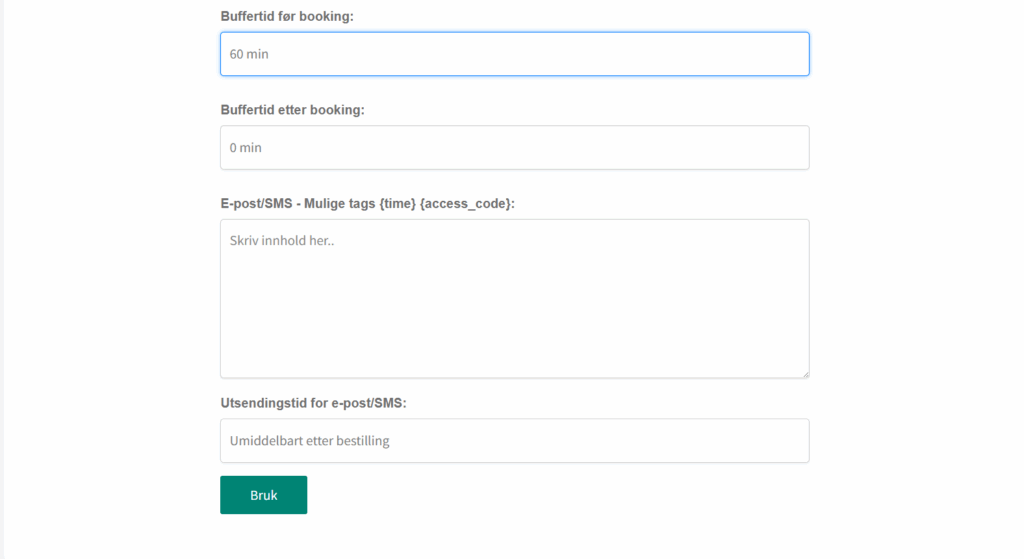Click the {time} tag in the label
1024x559 pixels.
(397, 204)
